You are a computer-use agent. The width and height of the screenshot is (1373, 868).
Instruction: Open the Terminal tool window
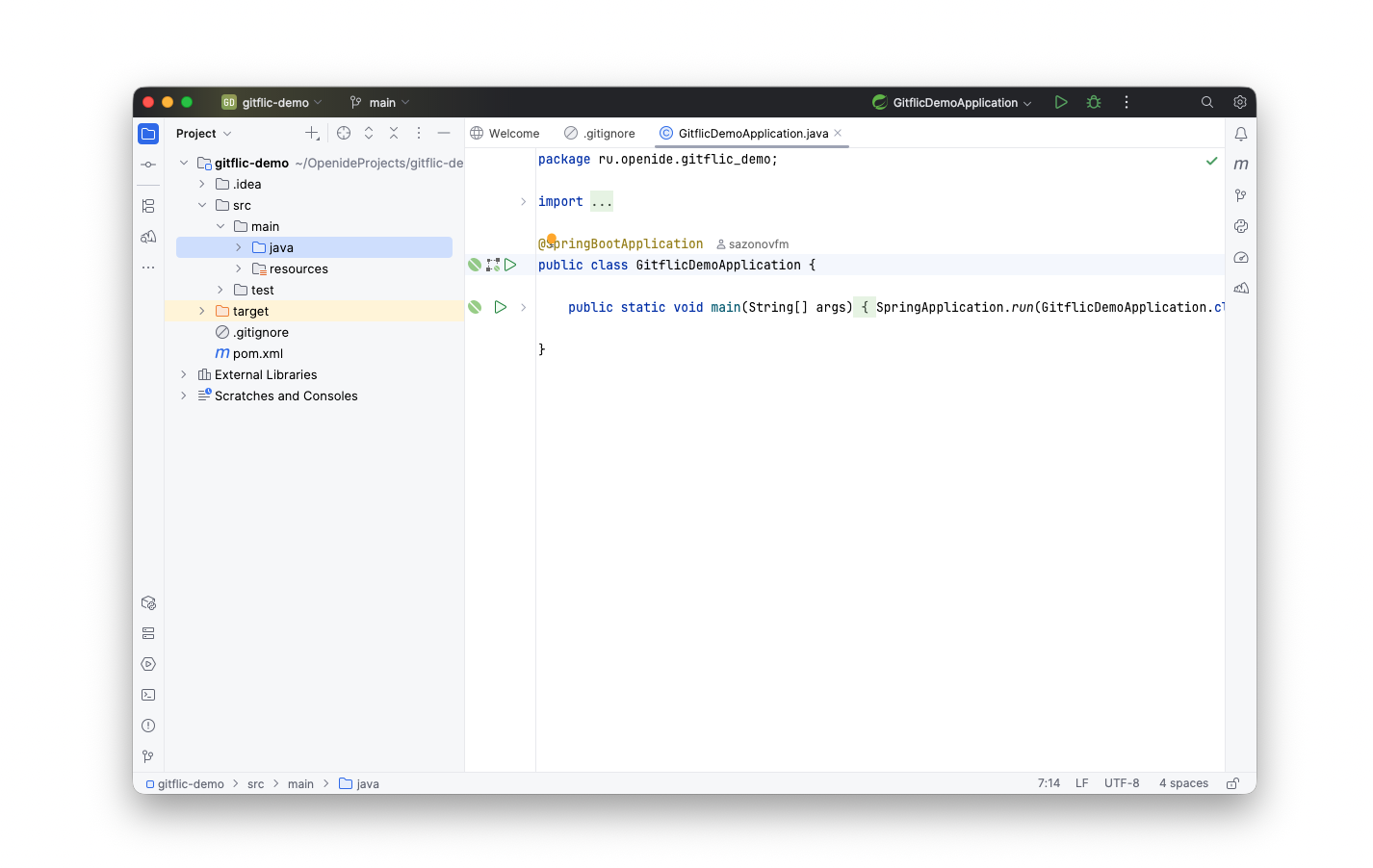pyautogui.click(x=147, y=695)
